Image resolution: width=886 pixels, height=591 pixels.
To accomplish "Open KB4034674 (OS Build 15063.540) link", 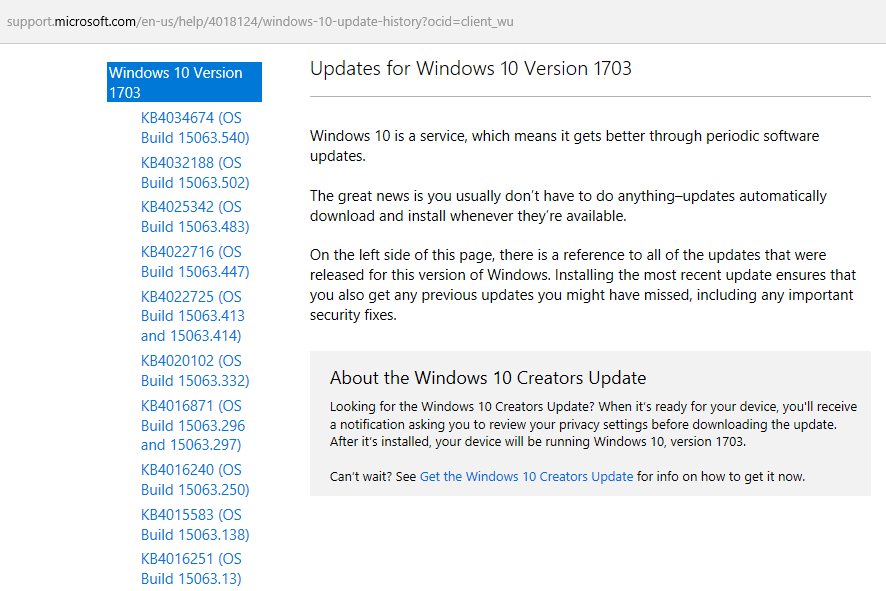I will (195, 128).
